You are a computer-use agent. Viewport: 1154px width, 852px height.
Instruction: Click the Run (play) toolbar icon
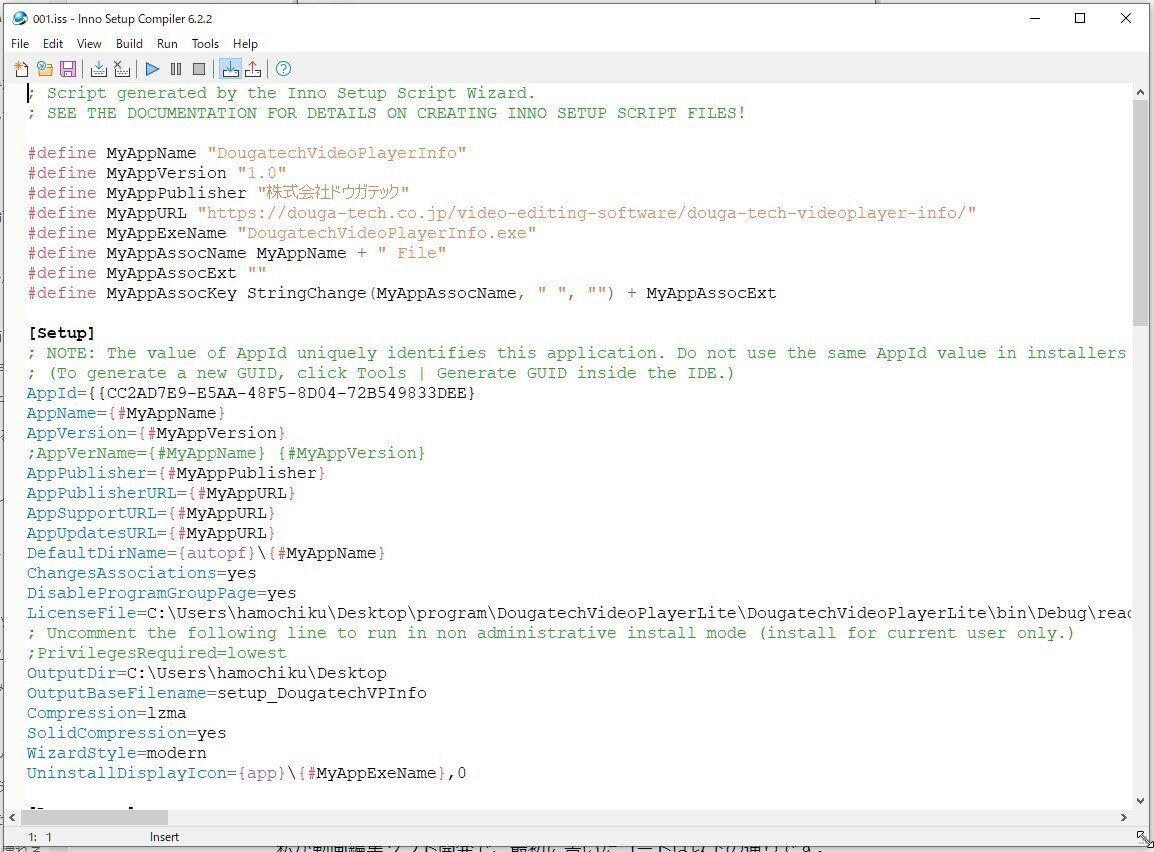[152, 69]
